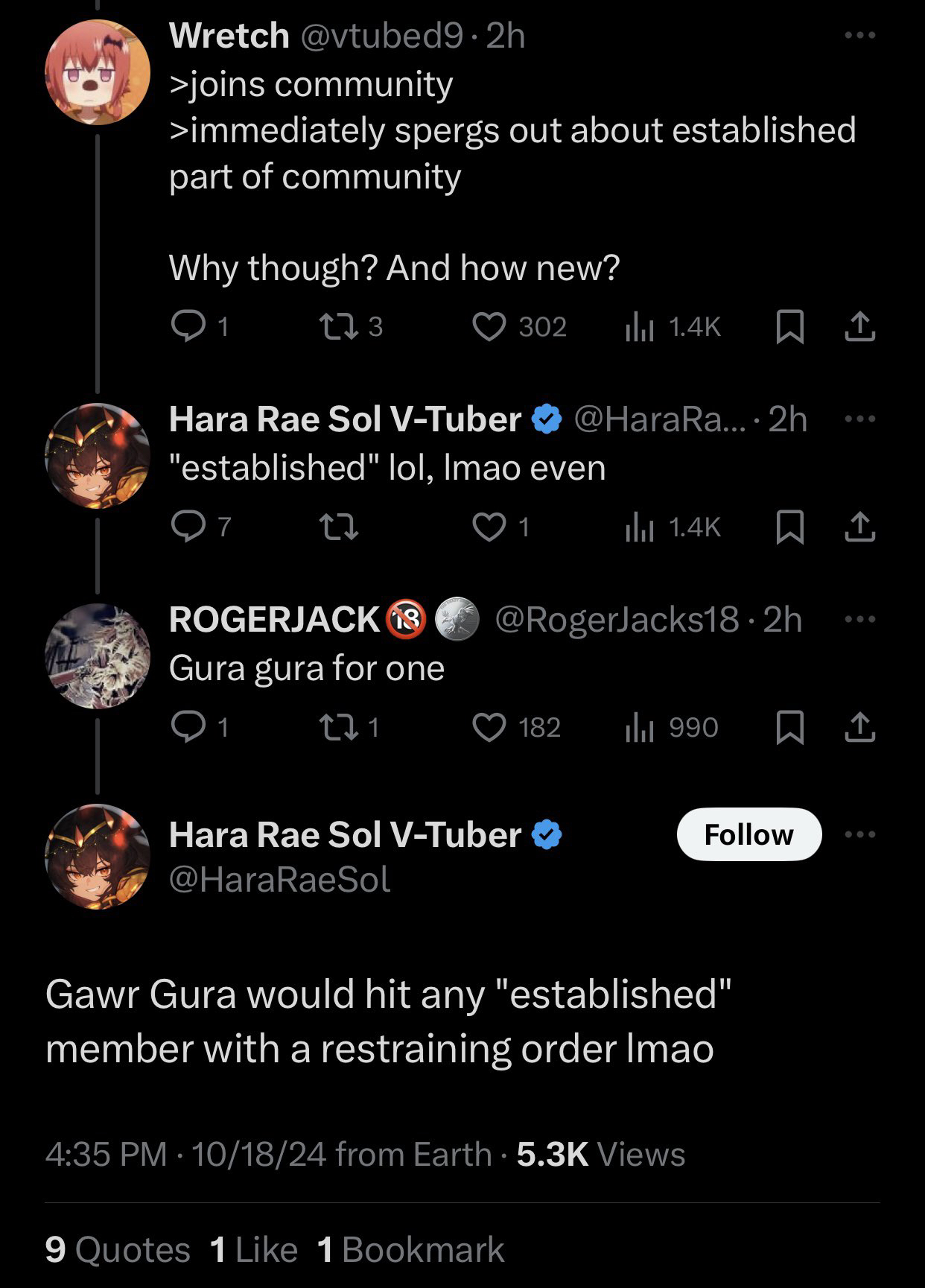Open more options on the main tweet
This screenshot has width=925, height=1288.
(x=859, y=834)
